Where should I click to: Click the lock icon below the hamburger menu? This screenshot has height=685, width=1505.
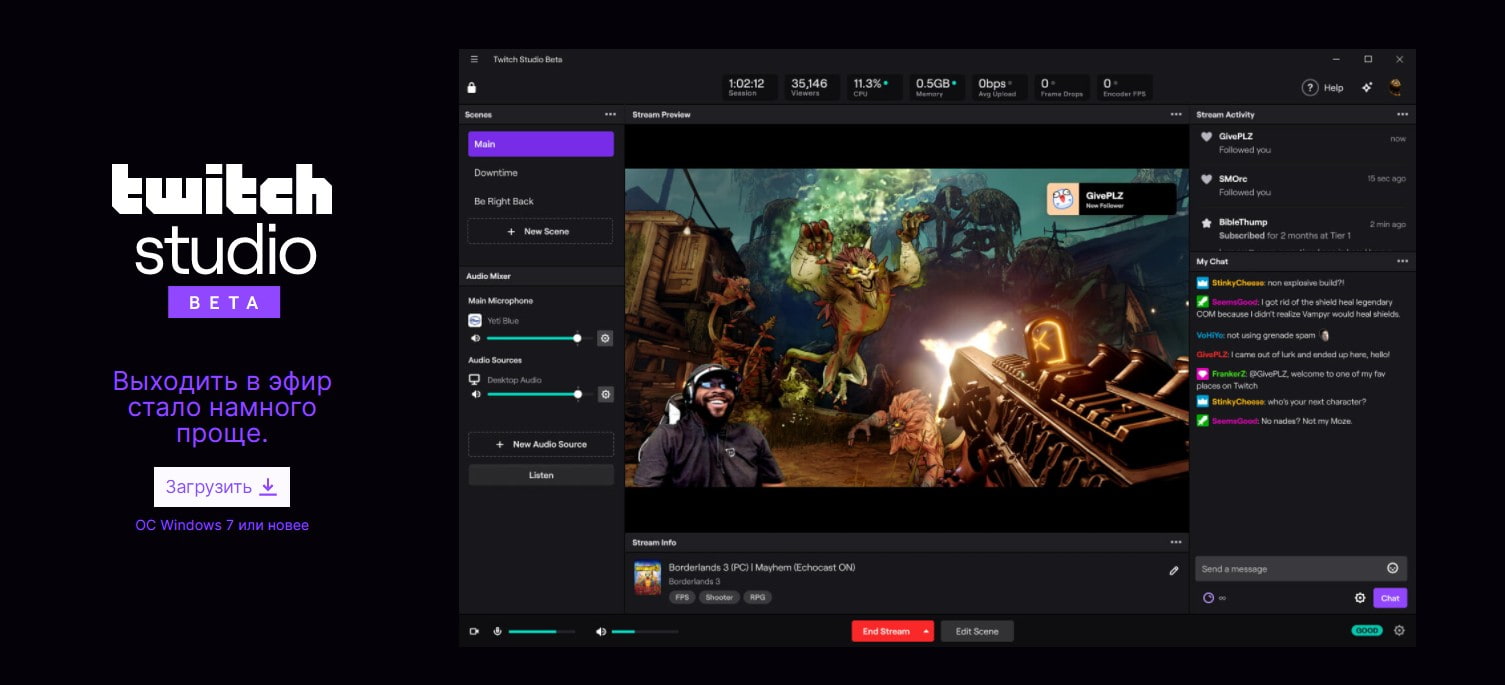click(x=472, y=87)
